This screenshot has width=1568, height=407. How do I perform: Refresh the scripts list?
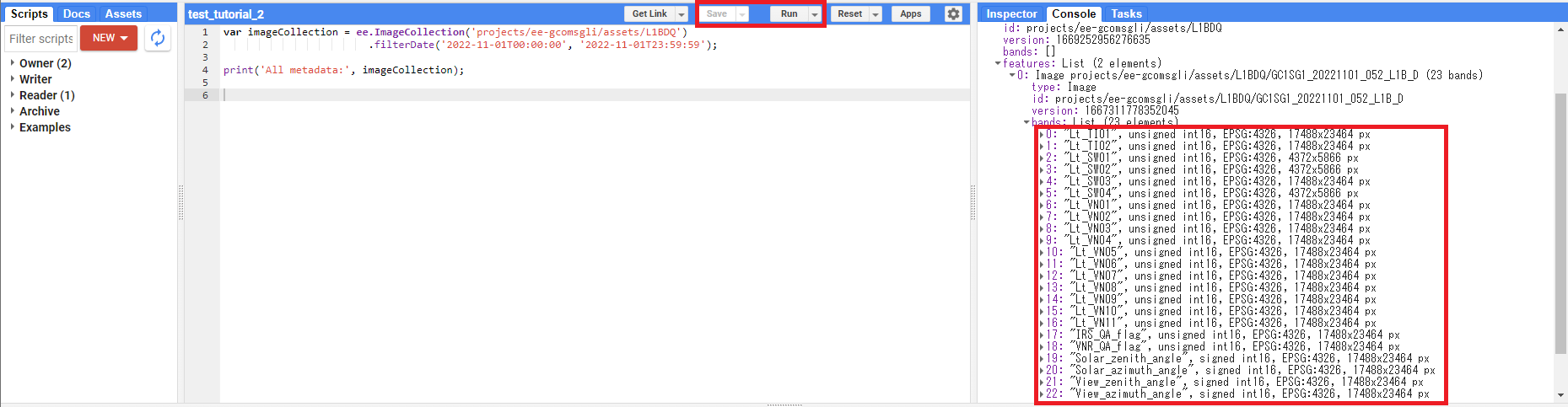(x=157, y=38)
